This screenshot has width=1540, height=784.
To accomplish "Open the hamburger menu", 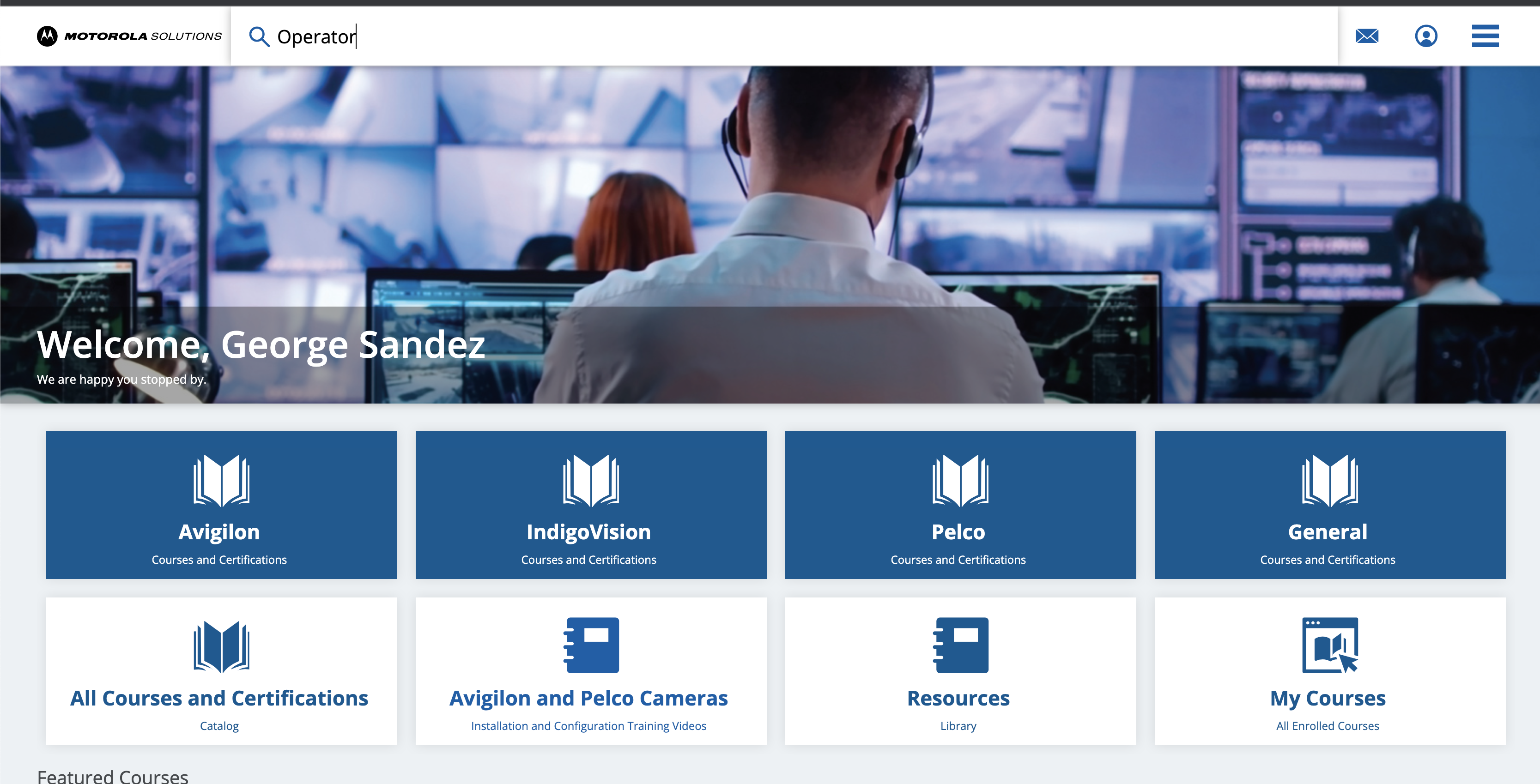I will tap(1485, 36).
